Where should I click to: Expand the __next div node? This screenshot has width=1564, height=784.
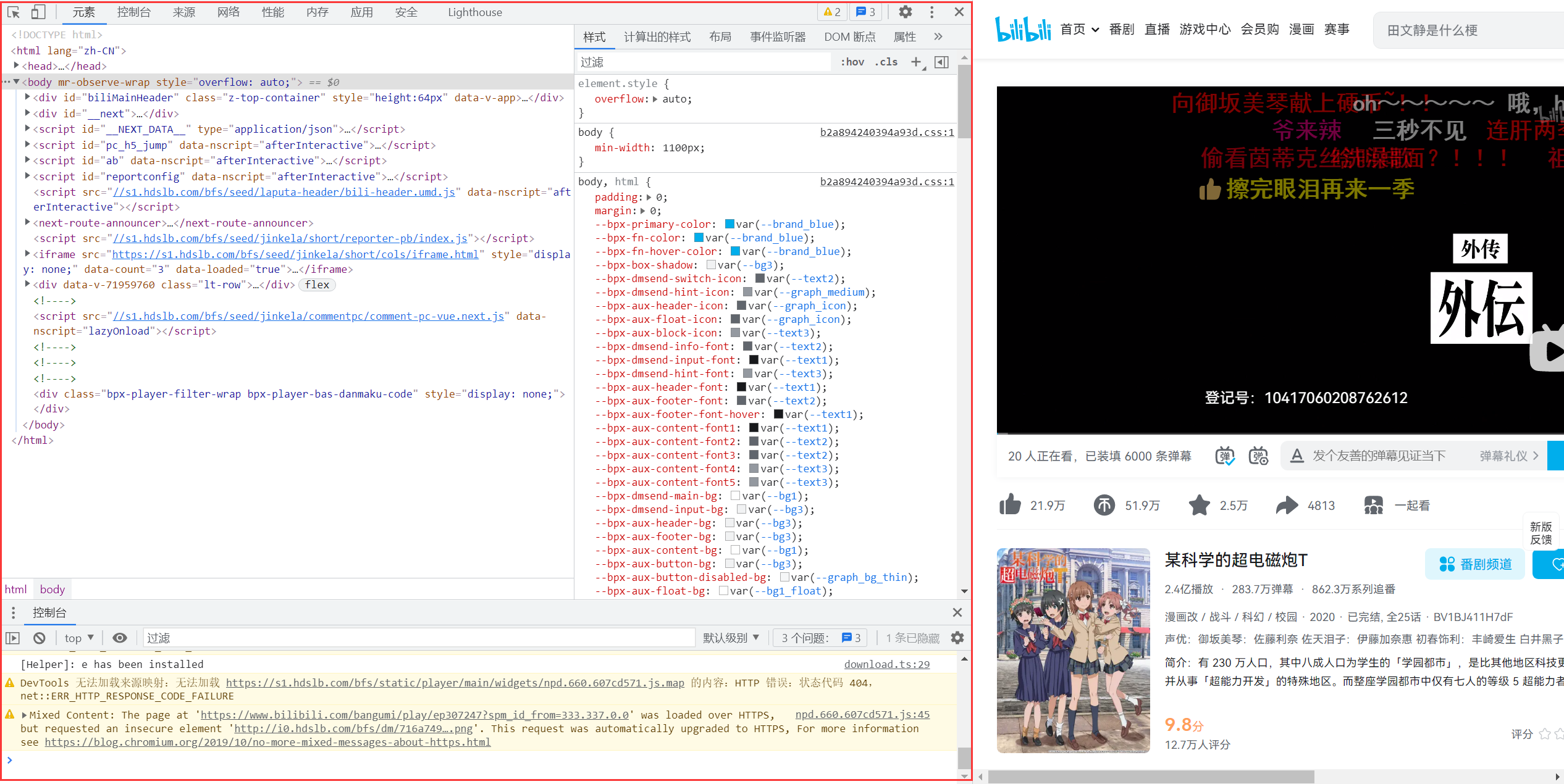point(28,113)
